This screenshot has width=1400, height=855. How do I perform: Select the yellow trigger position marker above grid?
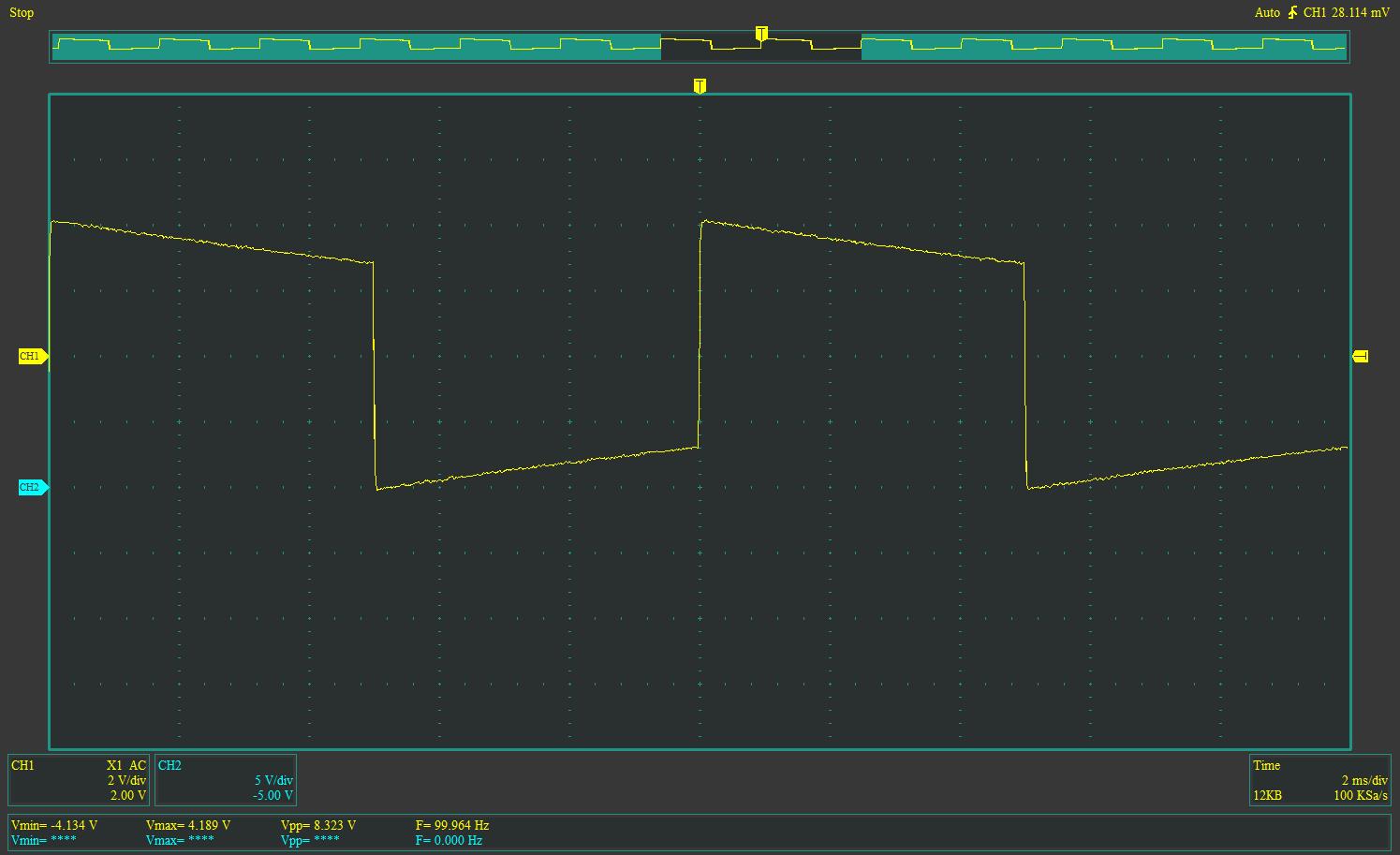(700, 86)
